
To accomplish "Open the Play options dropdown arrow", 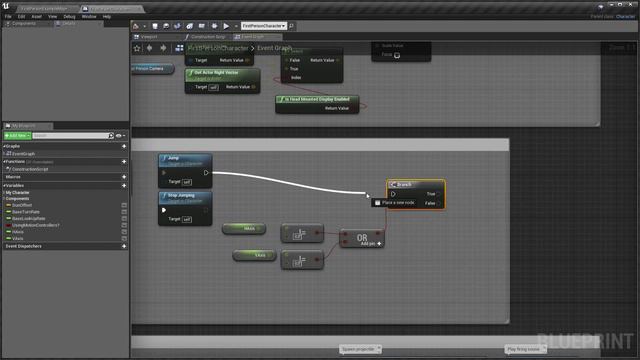I will point(236,27).
